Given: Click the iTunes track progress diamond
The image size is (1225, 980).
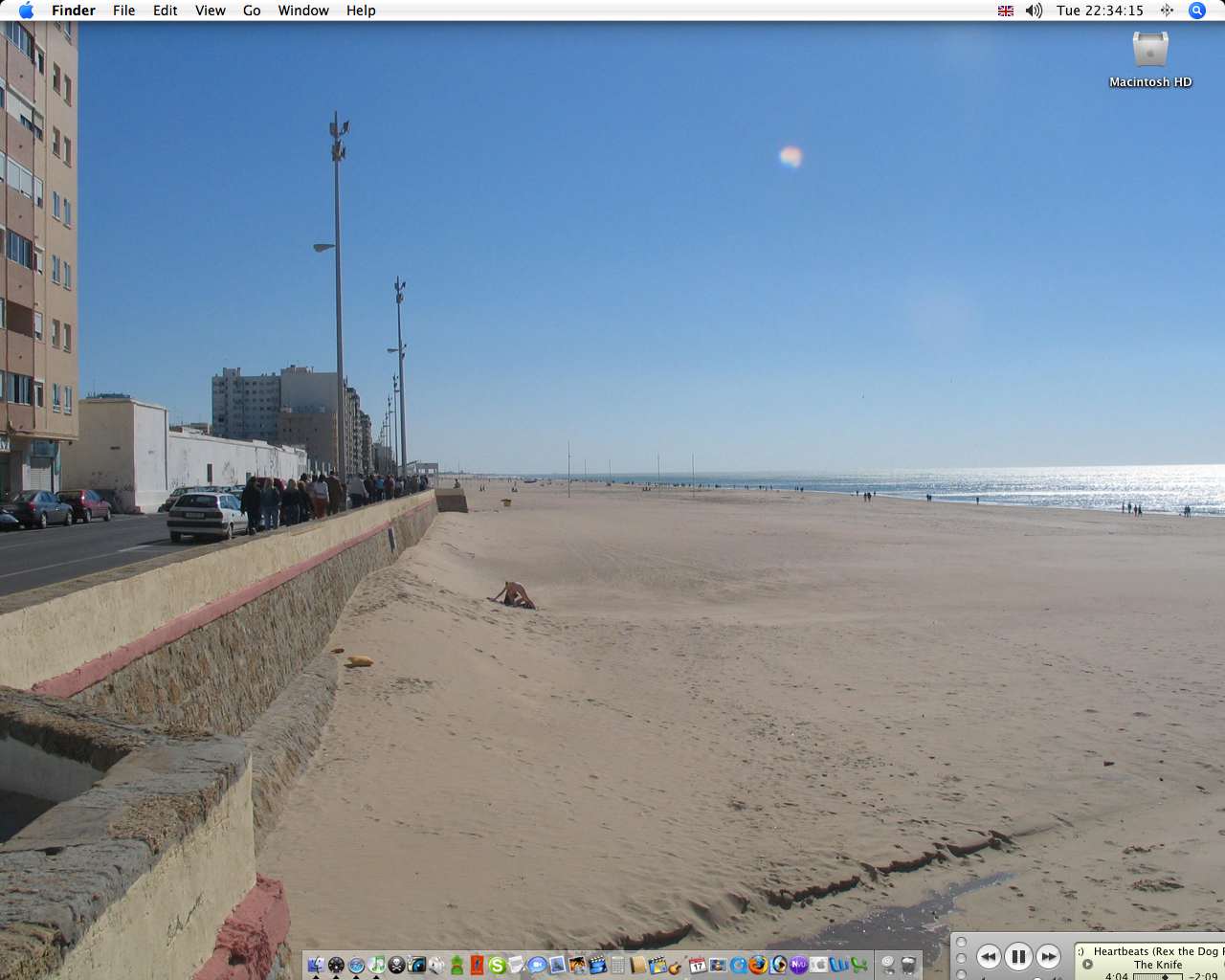Looking at the screenshot, I should (x=1165, y=976).
